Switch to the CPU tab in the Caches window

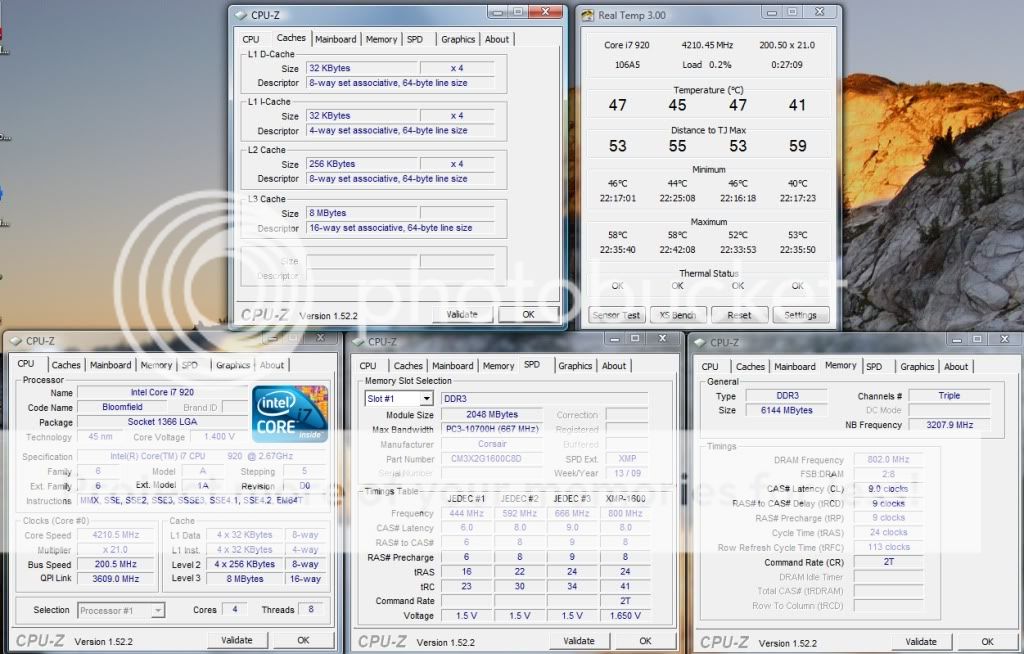point(251,39)
